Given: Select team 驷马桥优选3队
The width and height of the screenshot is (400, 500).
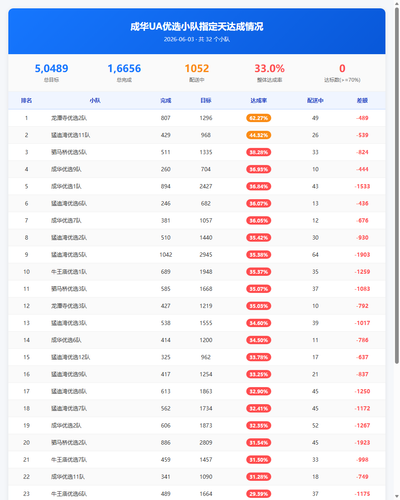Looking at the screenshot, I should 69,289.
